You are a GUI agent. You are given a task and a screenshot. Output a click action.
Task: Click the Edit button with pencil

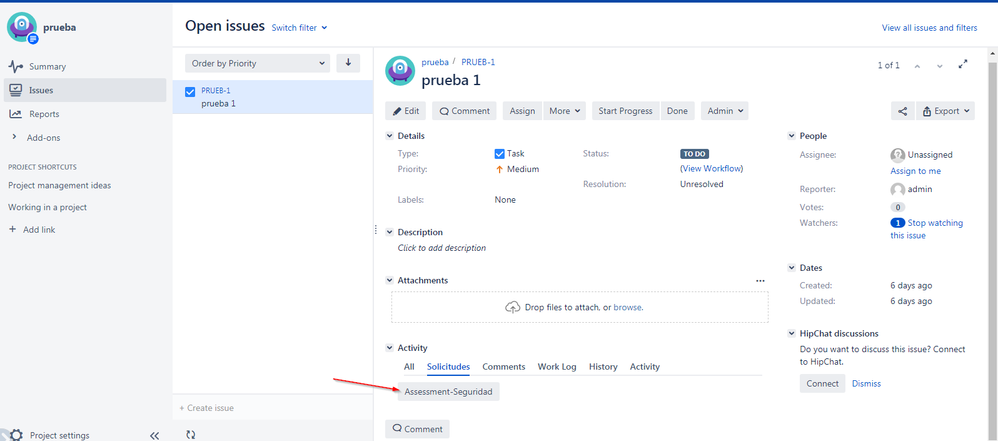pos(405,111)
